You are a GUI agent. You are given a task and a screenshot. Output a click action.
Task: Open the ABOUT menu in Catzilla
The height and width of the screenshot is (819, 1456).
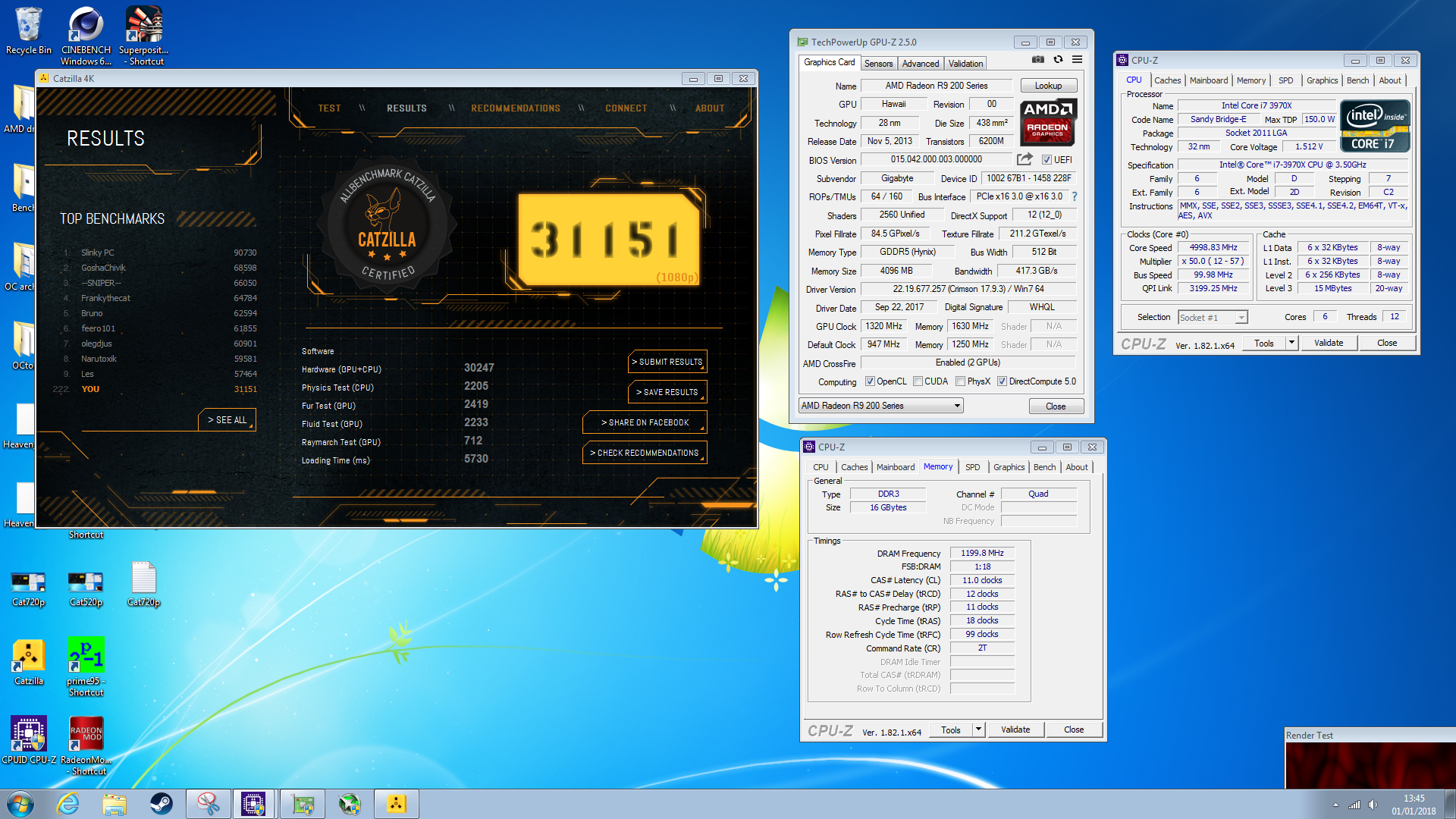(x=710, y=108)
